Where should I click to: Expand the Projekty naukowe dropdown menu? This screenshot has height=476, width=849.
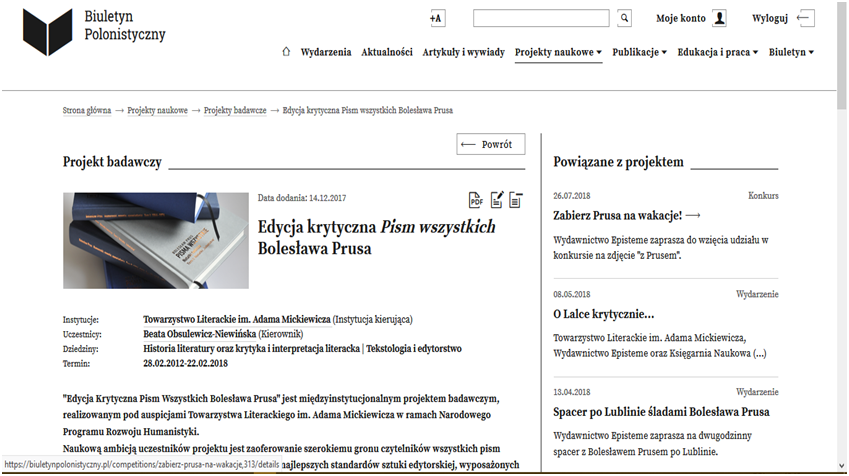(558, 52)
